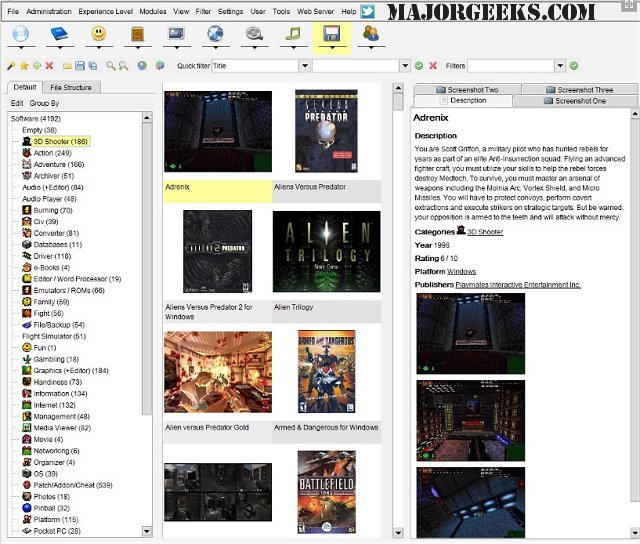Open the Administration menu
This screenshot has width=640, height=544.
click(49, 11)
